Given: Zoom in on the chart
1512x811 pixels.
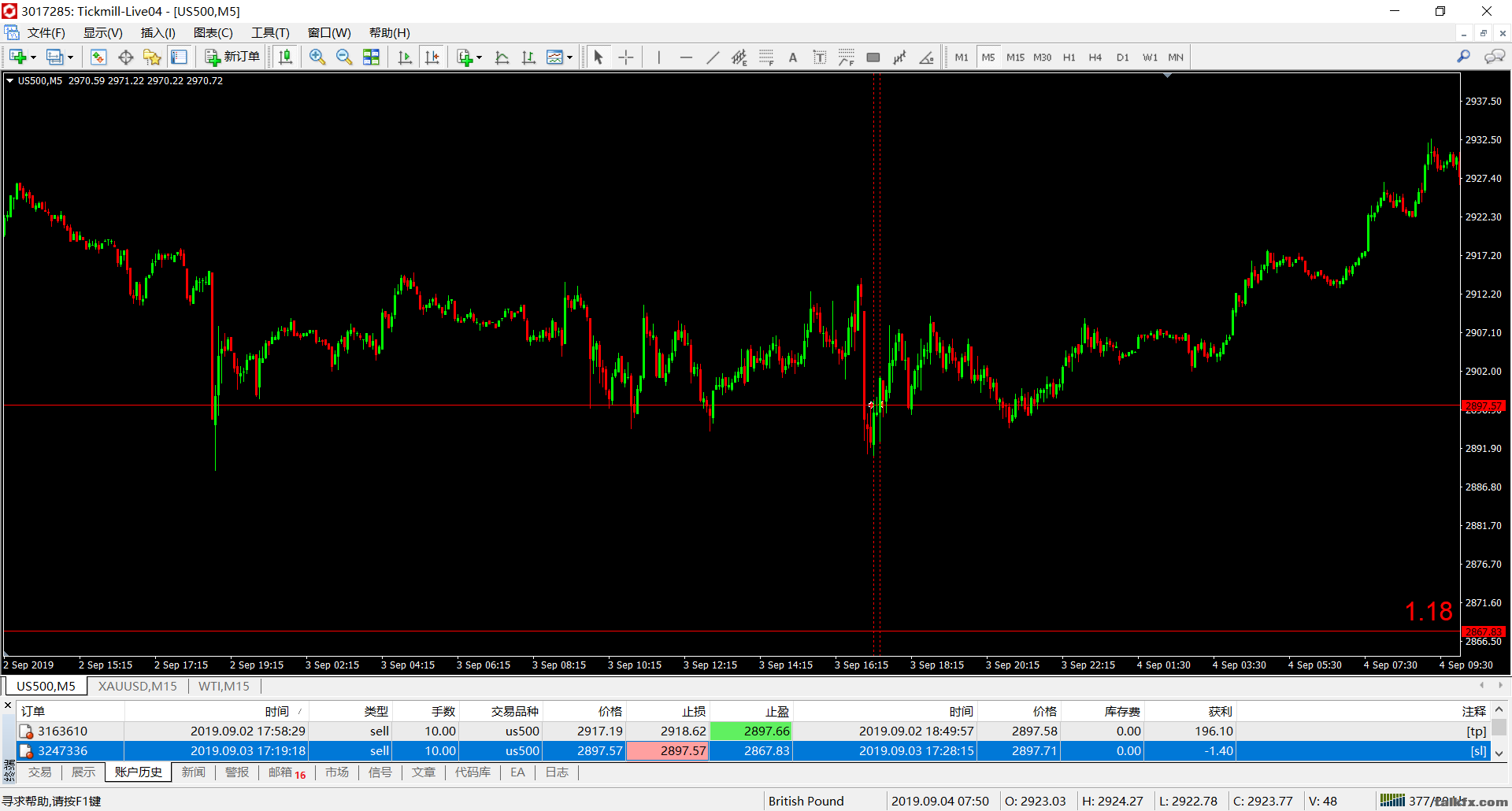Looking at the screenshot, I should [317, 57].
